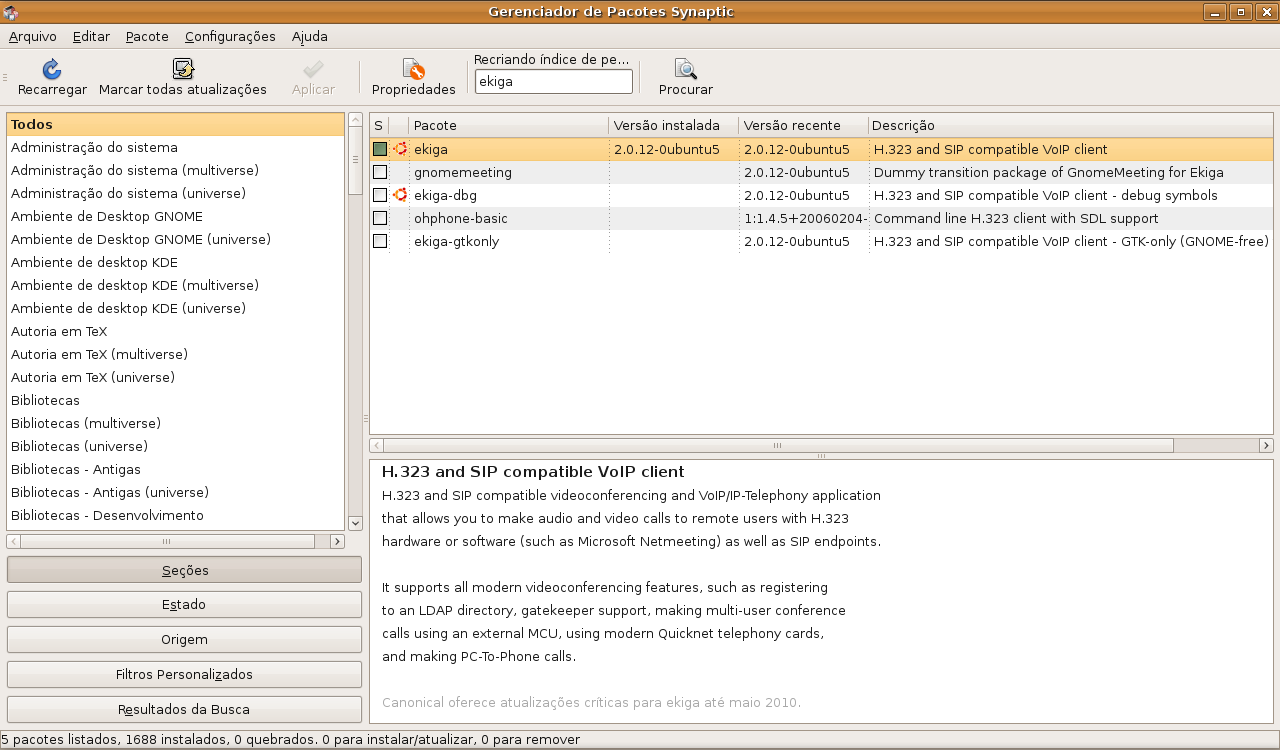
Task: Select the Todos category
Action: [176, 125]
